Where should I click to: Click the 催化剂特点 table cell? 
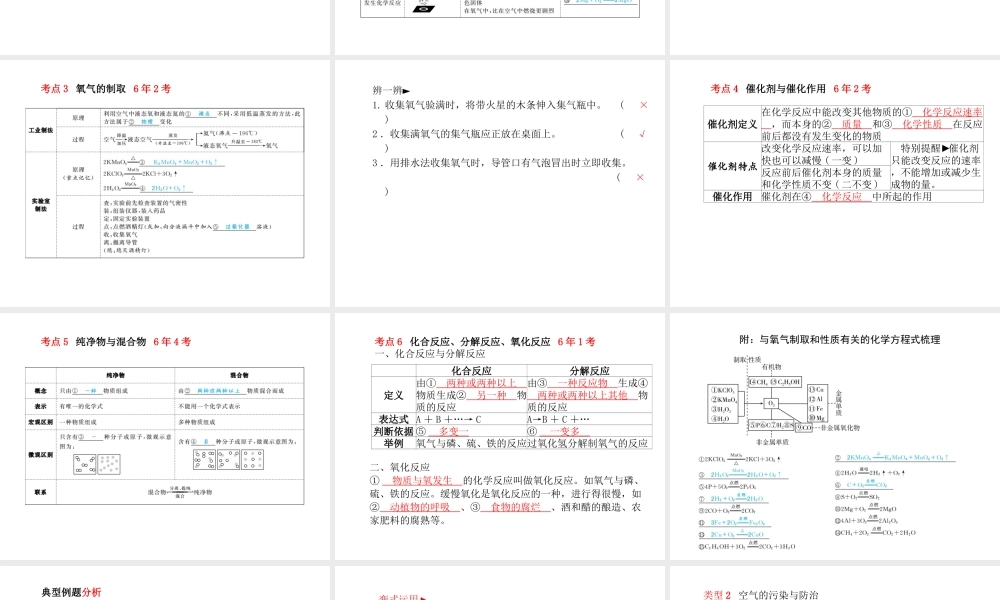pyautogui.click(x=732, y=166)
